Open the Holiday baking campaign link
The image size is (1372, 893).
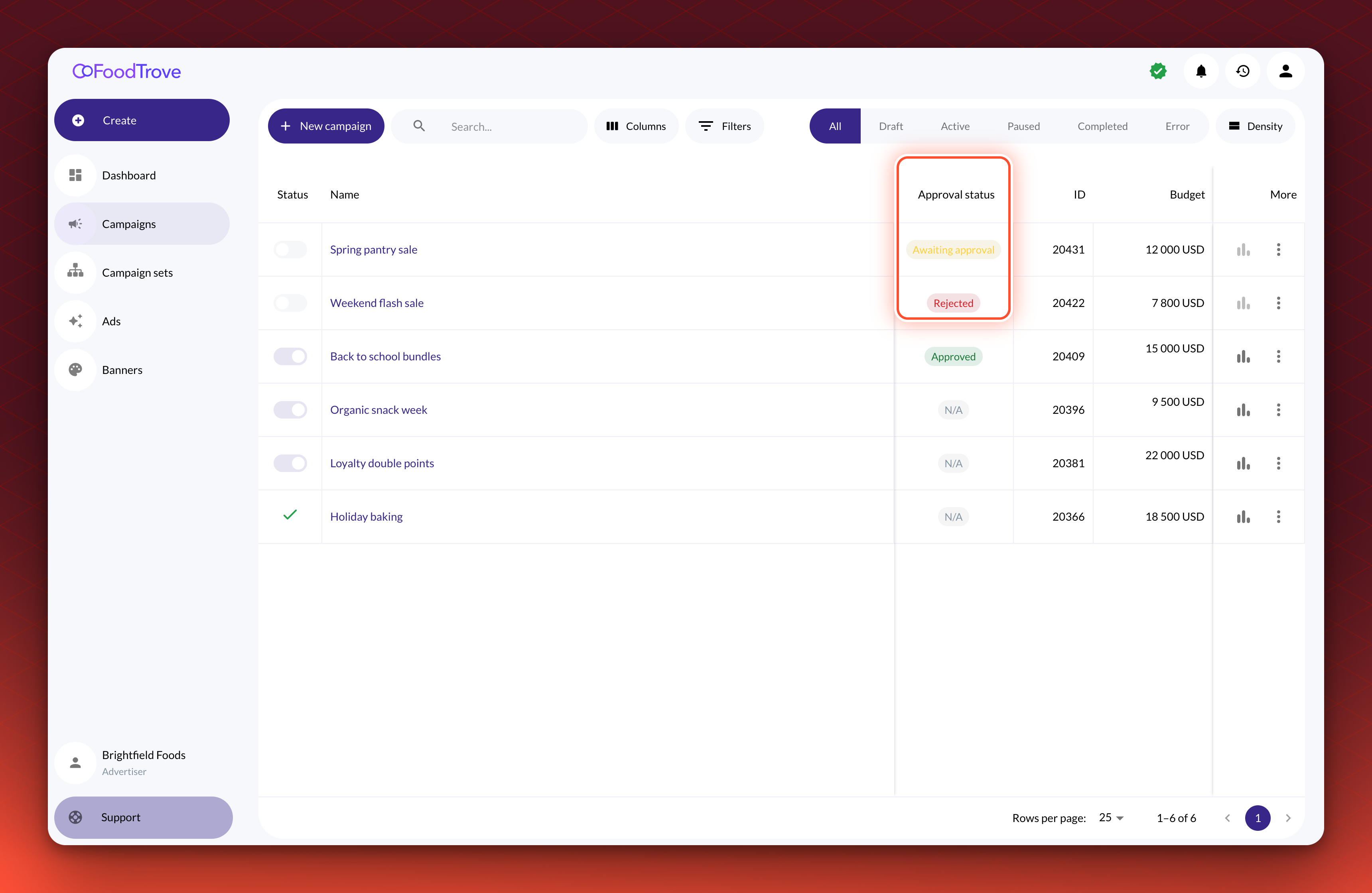(366, 516)
